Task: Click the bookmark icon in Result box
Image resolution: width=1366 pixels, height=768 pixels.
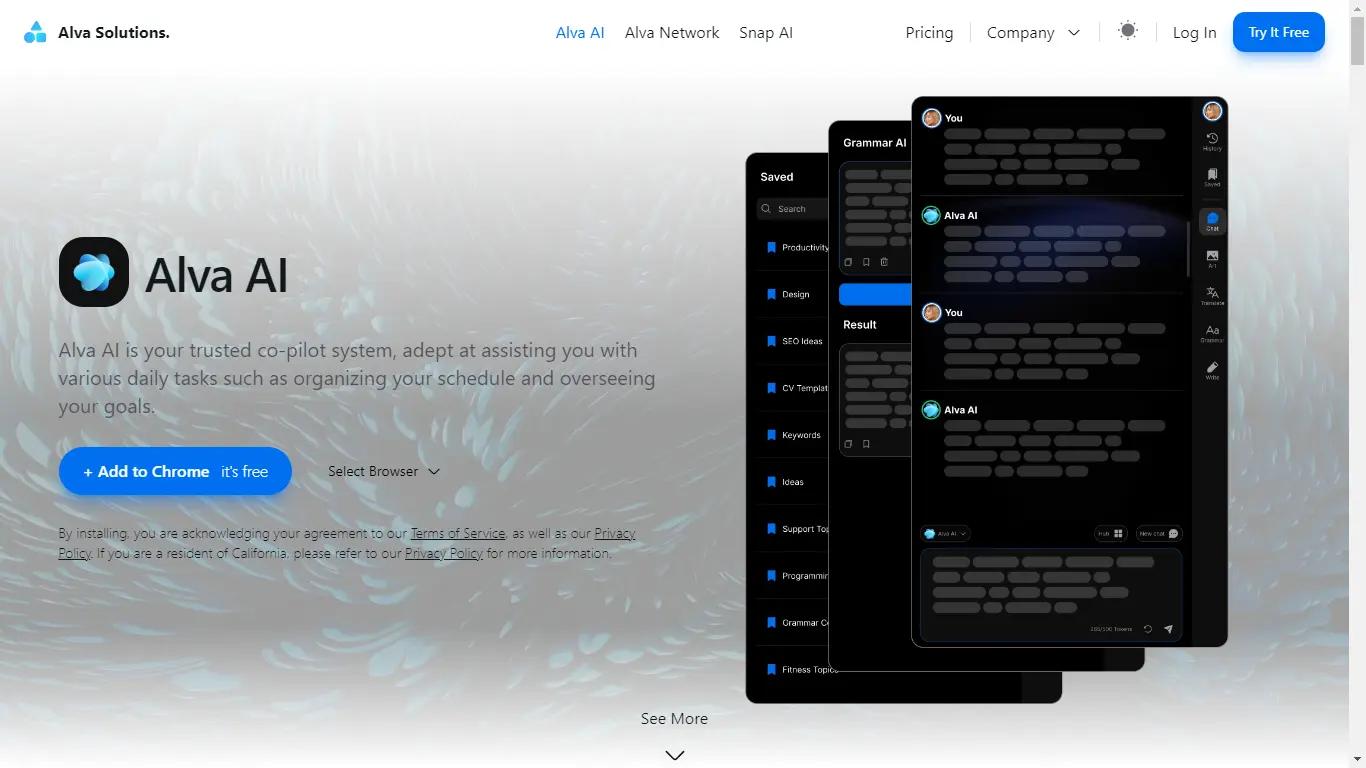Action: click(x=866, y=444)
